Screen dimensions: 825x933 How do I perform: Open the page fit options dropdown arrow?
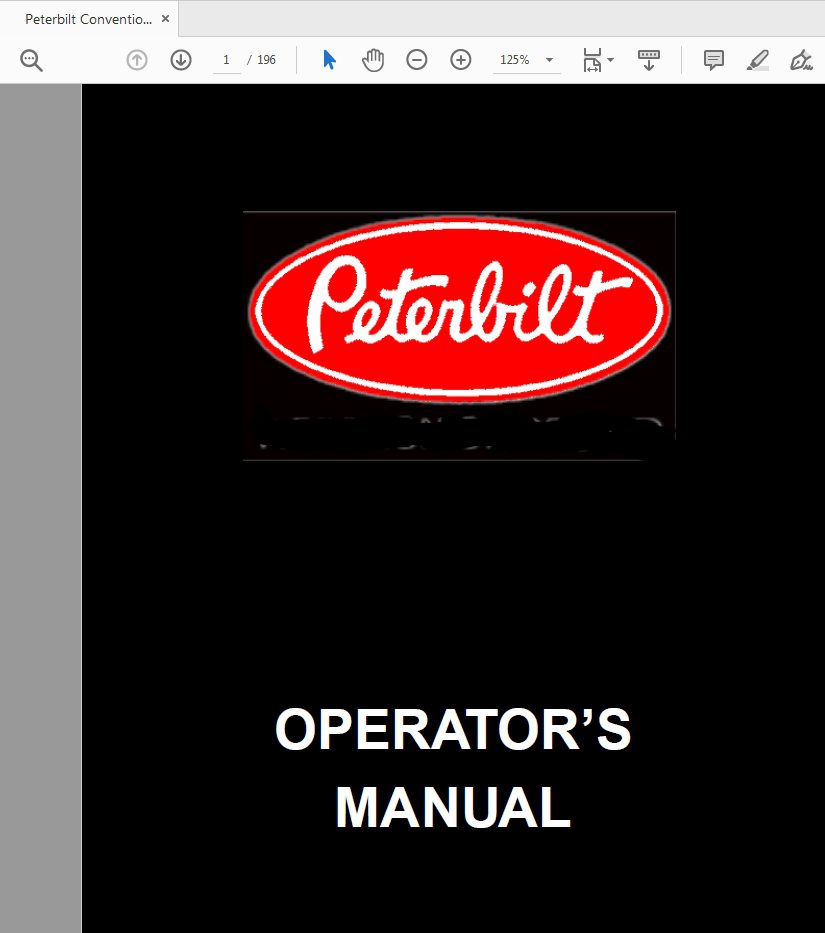611,60
